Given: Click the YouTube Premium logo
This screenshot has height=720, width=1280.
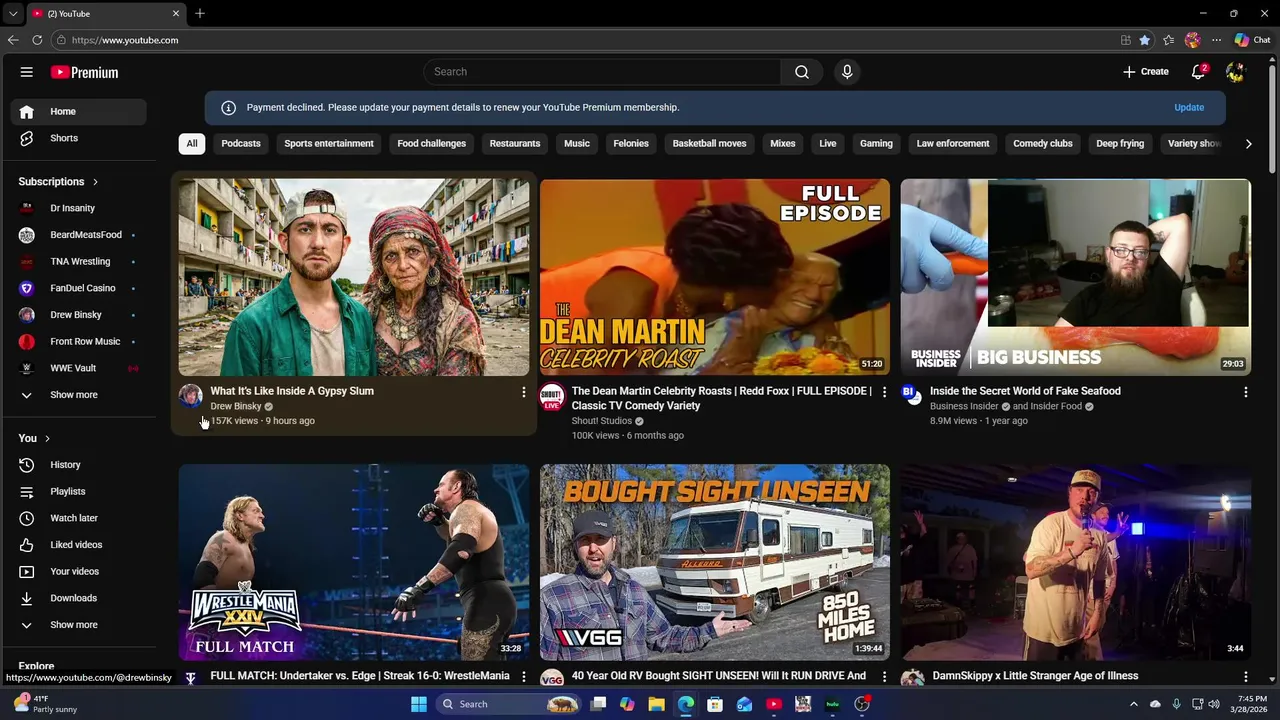Looking at the screenshot, I should [85, 72].
